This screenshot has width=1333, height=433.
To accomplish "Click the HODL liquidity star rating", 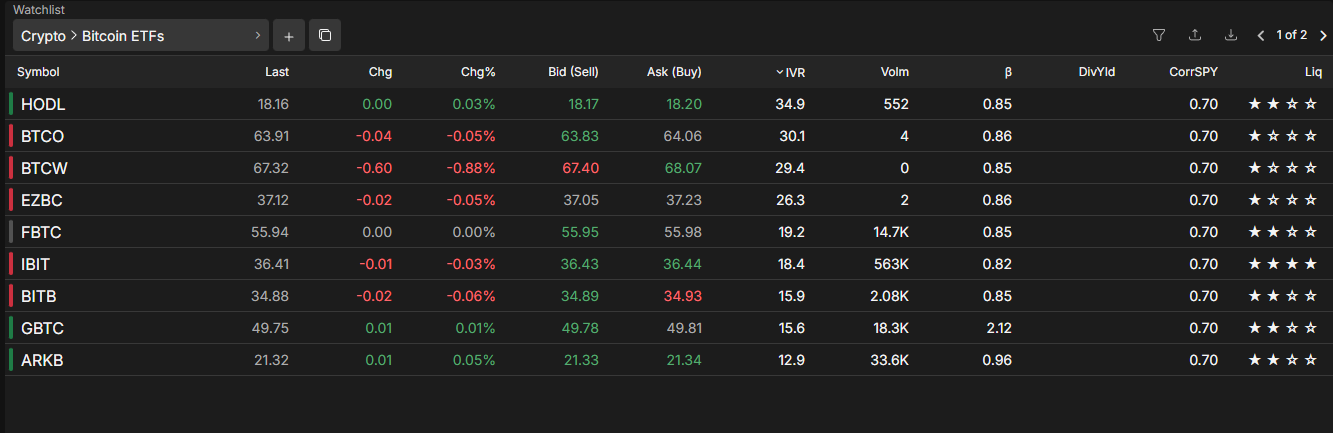I will pos(1282,104).
